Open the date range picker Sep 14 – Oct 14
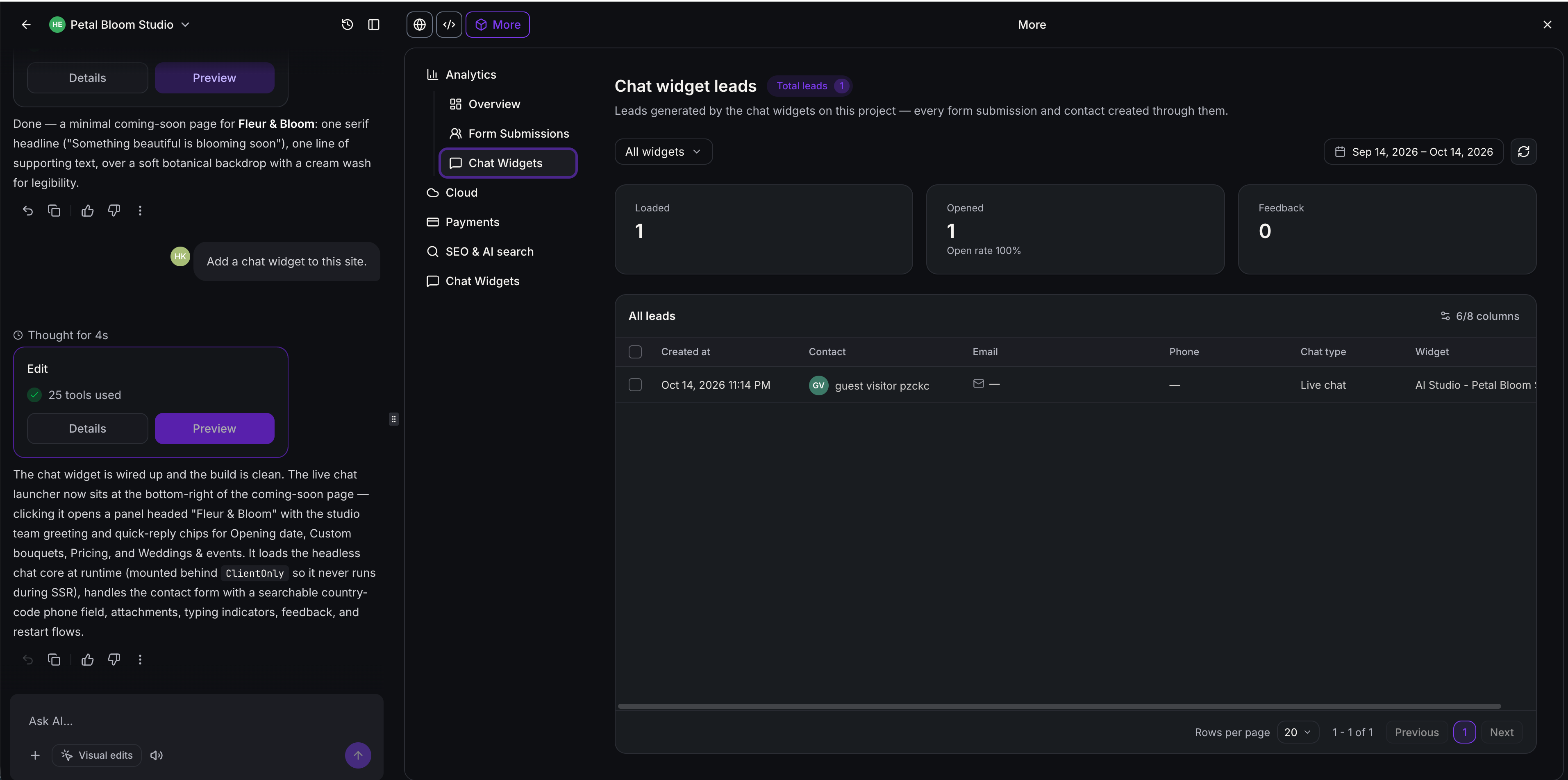1568x780 pixels. (1413, 152)
